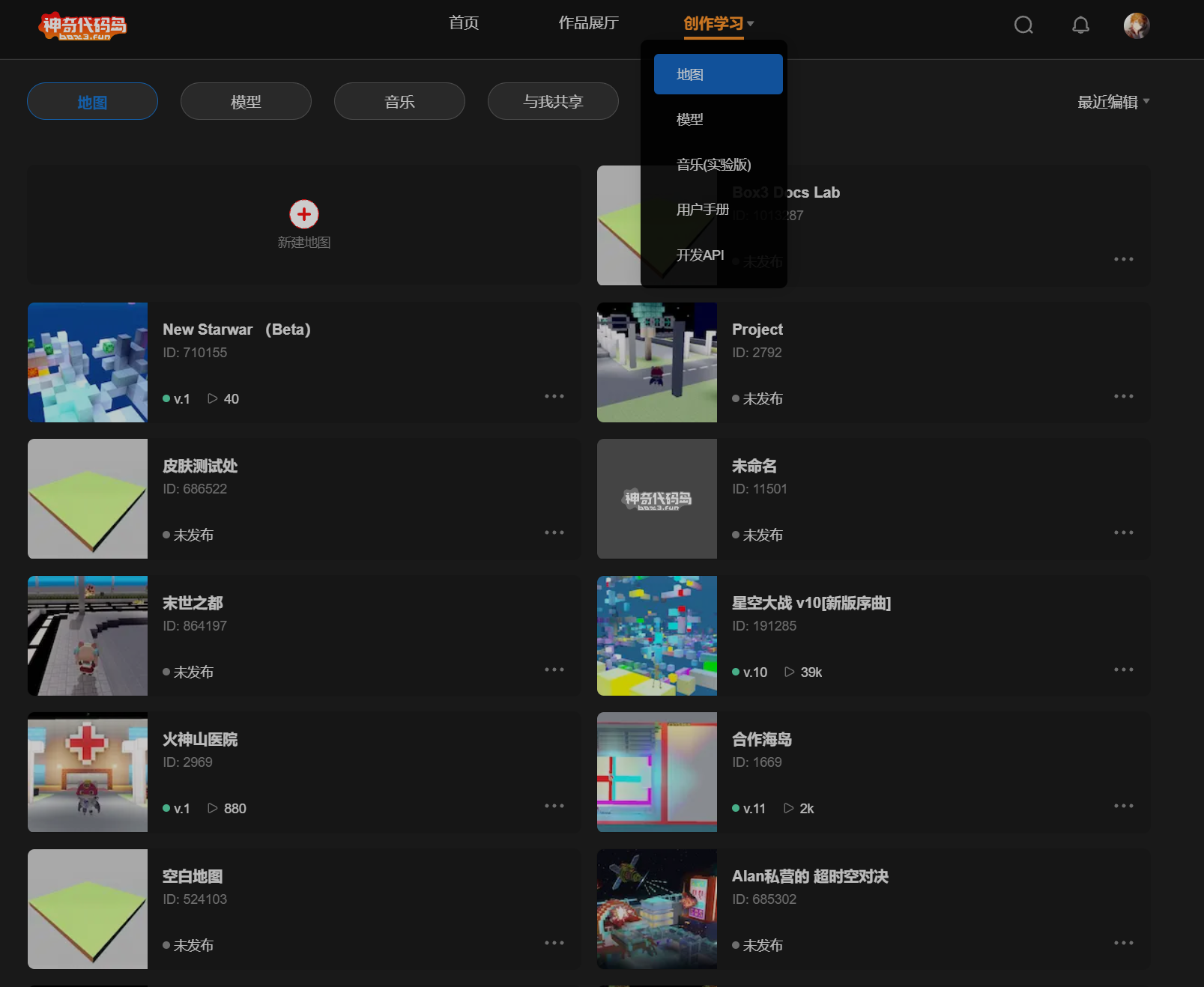Viewport: 1204px width, 987px height.
Task: Open more options for Alan私营的 超时空对决
Action: [1124, 943]
